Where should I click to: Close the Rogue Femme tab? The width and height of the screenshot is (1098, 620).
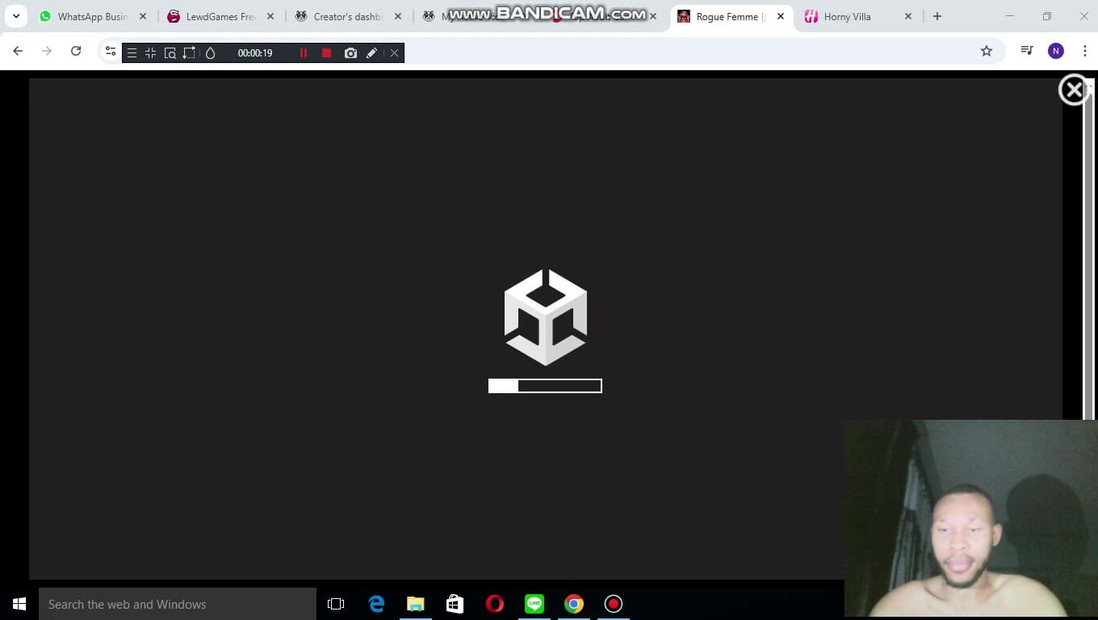coord(781,16)
